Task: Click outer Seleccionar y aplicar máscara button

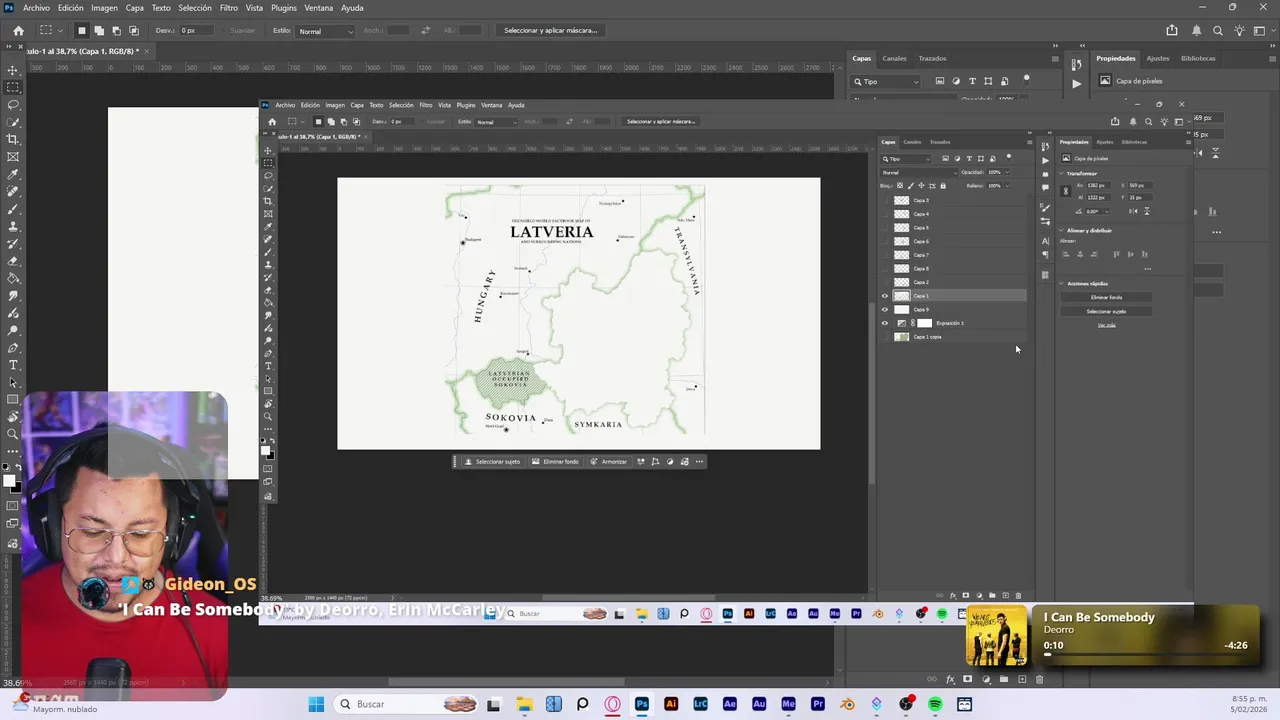Action: 550,31
